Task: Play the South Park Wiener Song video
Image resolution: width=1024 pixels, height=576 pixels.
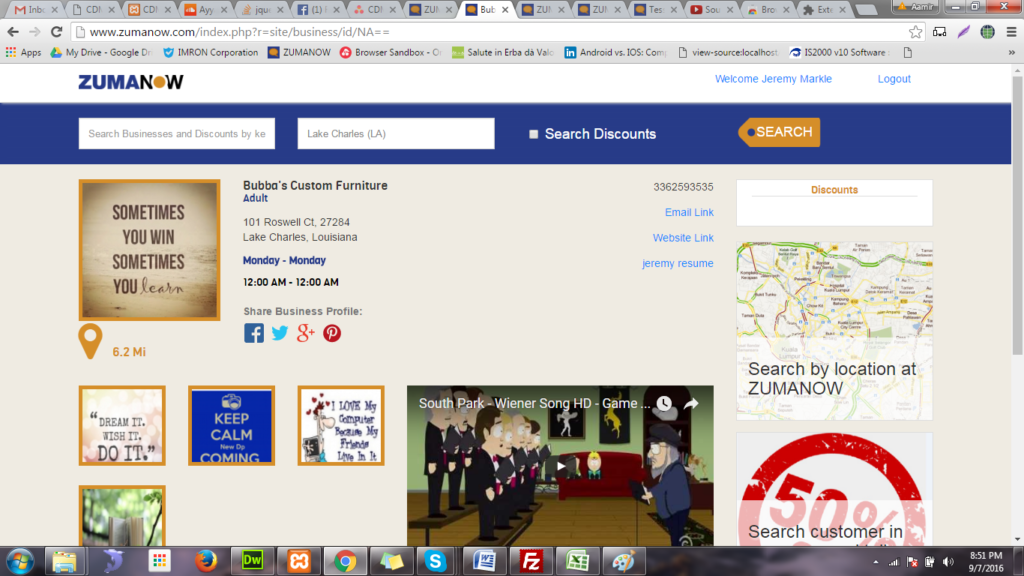Action: (x=560, y=466)
